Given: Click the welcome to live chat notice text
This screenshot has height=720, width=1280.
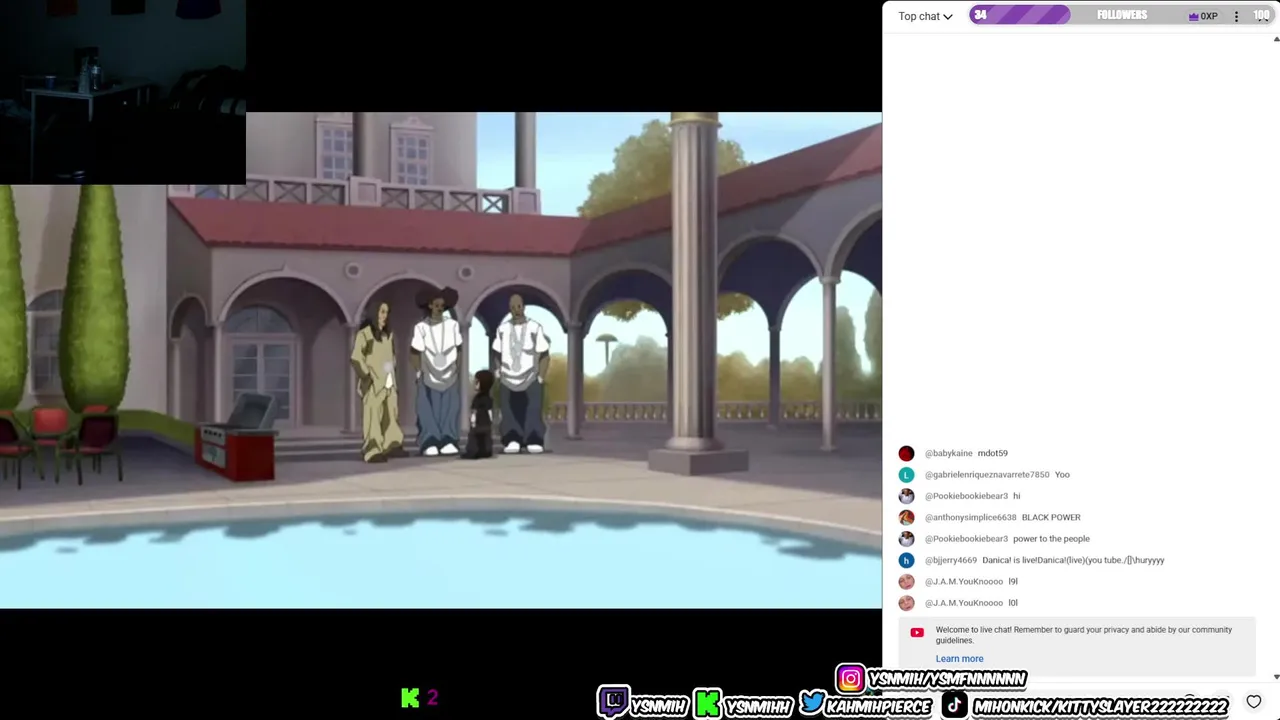Looking at the screenshot, I should click(x=1083, y=635).
